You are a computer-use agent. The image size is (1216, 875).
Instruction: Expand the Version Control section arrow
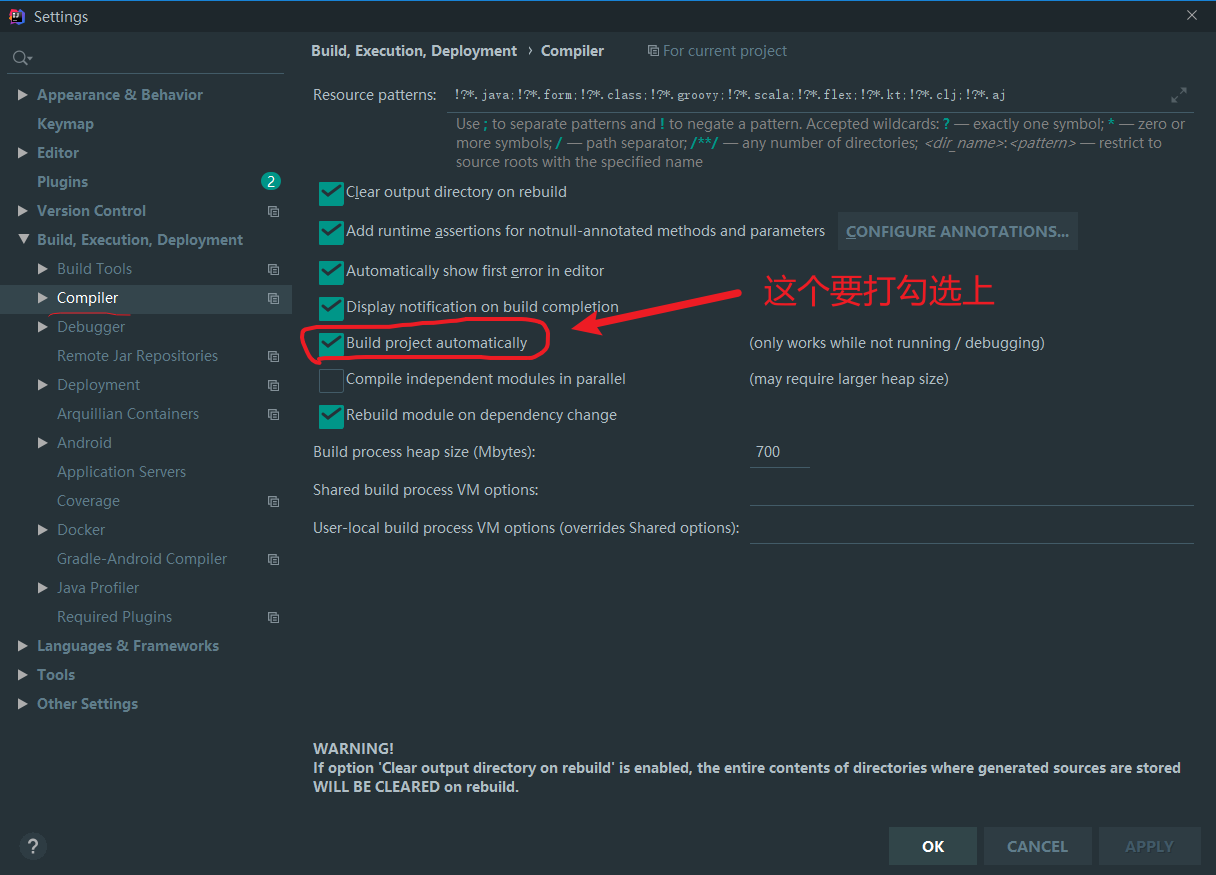[x=23, y=211]
